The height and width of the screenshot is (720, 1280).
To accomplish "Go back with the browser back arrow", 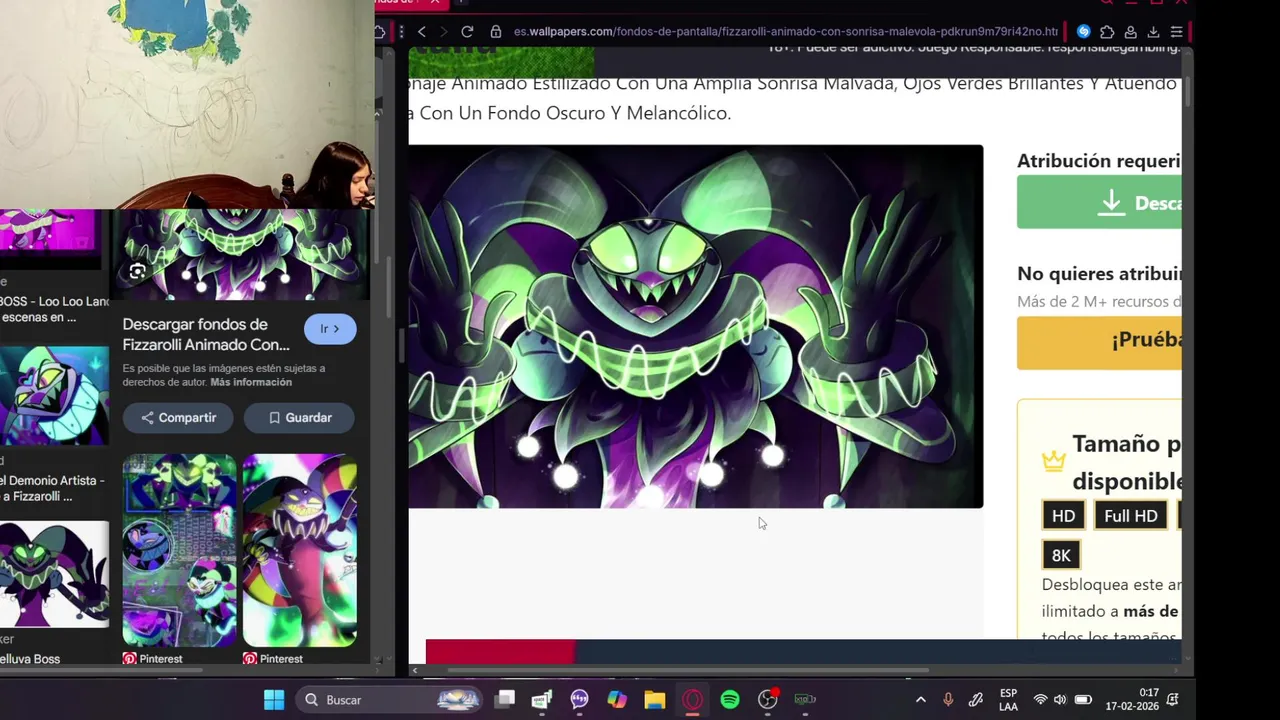I will pyautogui.click(x=421, y=32).
